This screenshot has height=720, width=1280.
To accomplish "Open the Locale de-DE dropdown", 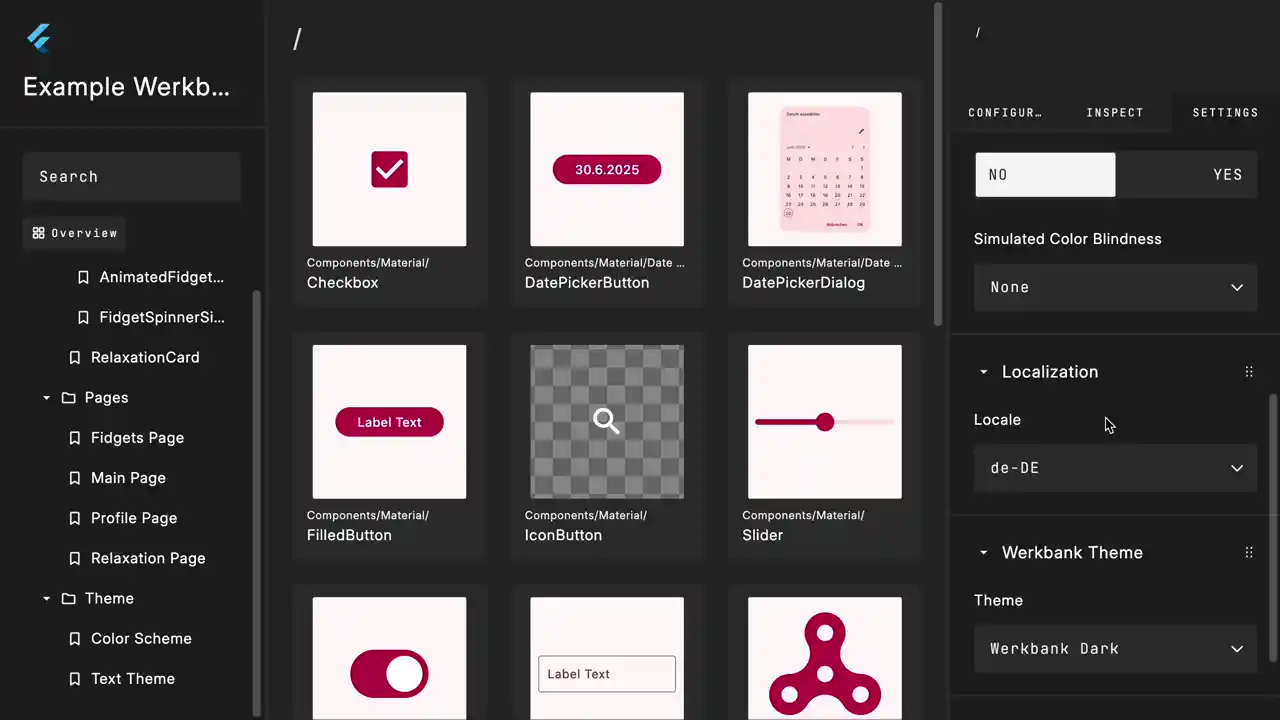I will (1115, 468).
